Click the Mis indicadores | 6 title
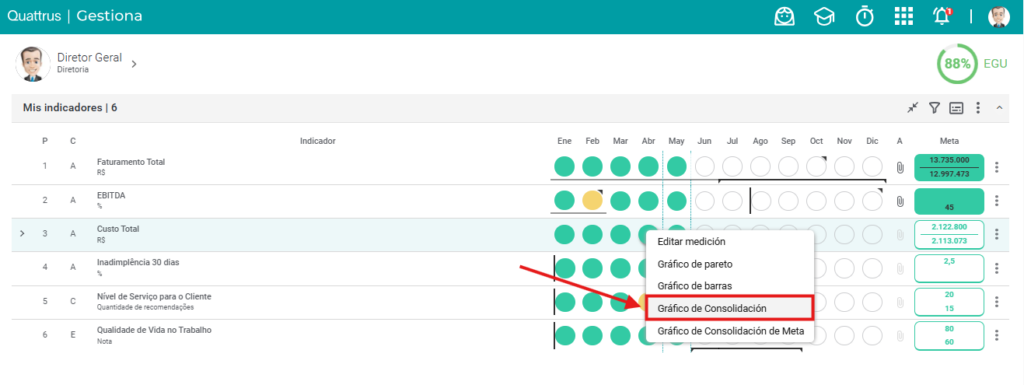Viewport: 1024px width, 385px height. [70, 108]
